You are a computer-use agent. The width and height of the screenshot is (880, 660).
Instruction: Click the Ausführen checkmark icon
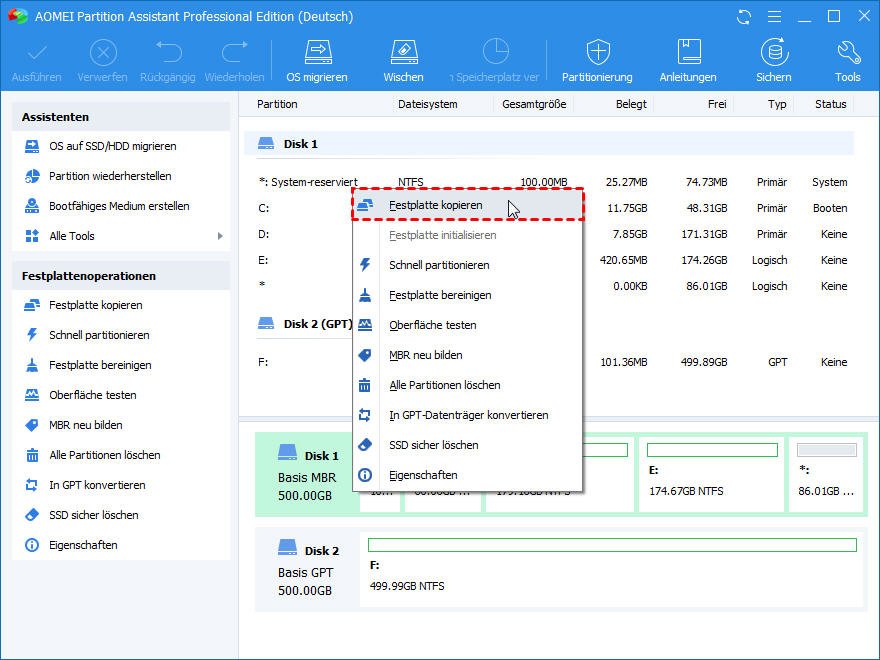pyautogui.click(x=37, y=53)
